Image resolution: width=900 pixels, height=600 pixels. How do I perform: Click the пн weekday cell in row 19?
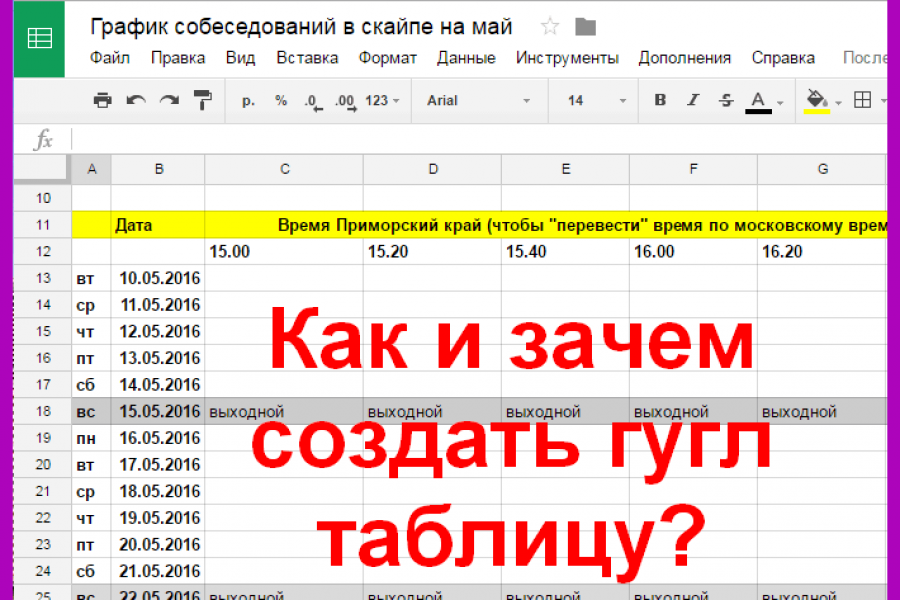point(91,438)
